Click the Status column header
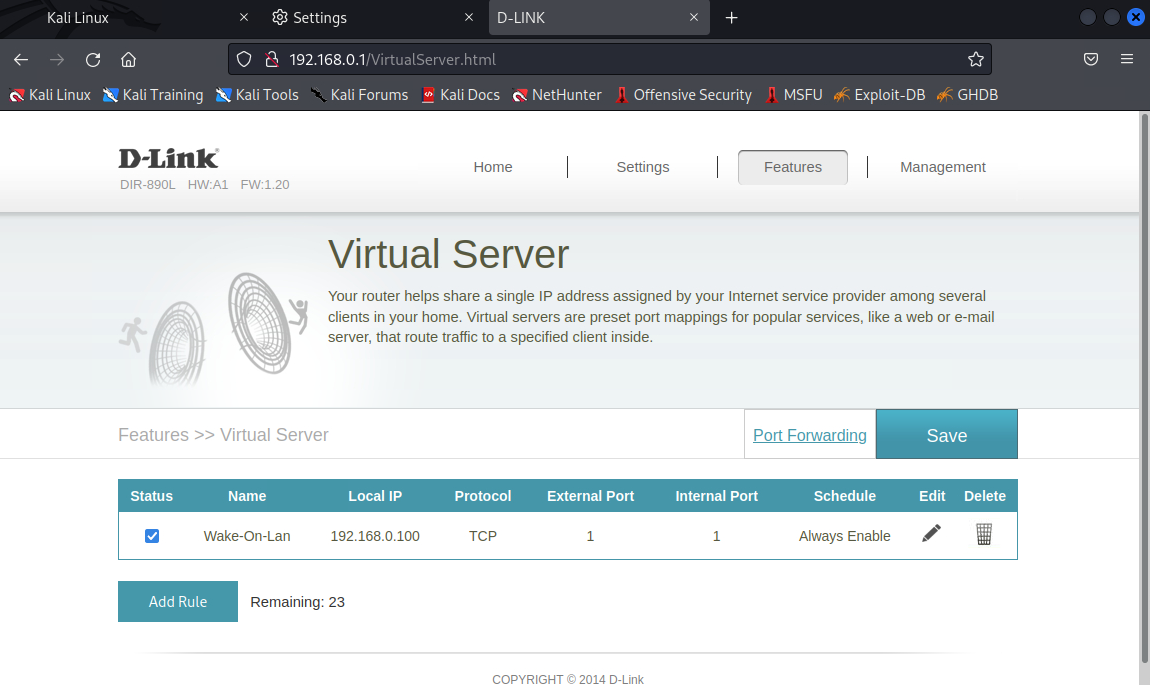This screenshot has height=685, width=1150. pyautogui.click(x=151, y=496)
